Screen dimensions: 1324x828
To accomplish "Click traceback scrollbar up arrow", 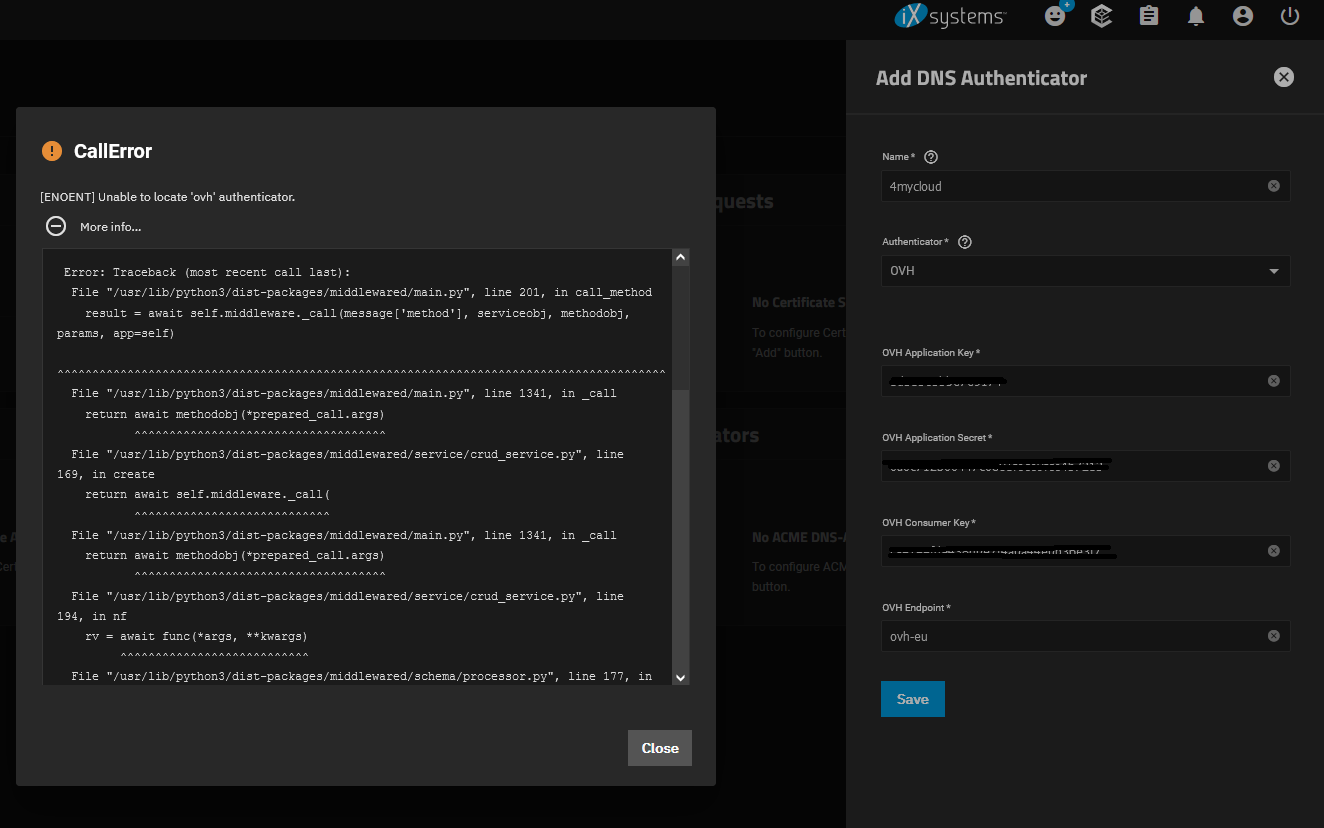I will [x=681, y=257].
